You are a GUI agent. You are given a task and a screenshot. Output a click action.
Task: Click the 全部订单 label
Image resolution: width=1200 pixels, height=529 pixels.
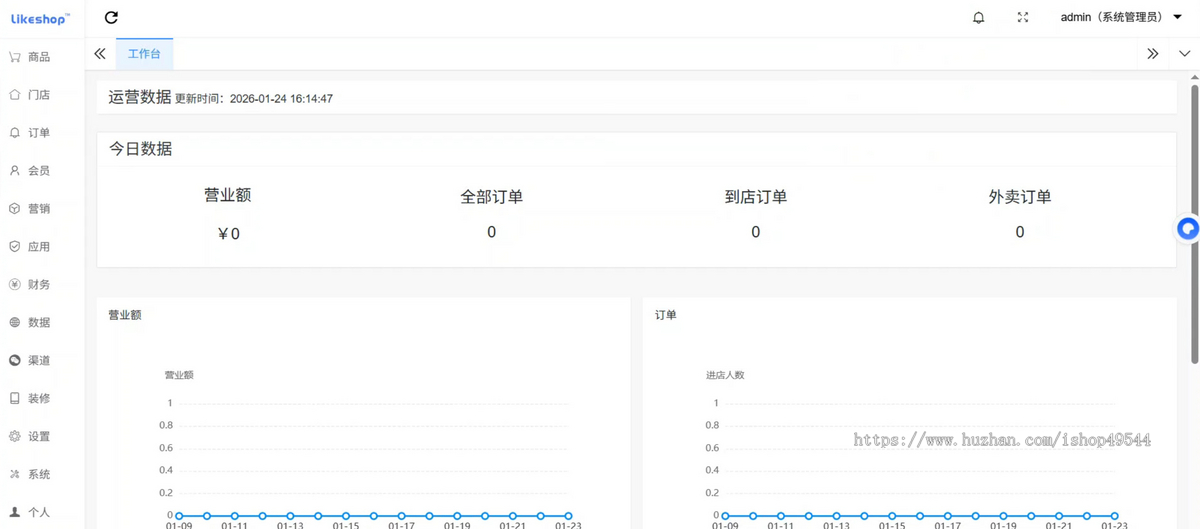click(x=491, y=197)
